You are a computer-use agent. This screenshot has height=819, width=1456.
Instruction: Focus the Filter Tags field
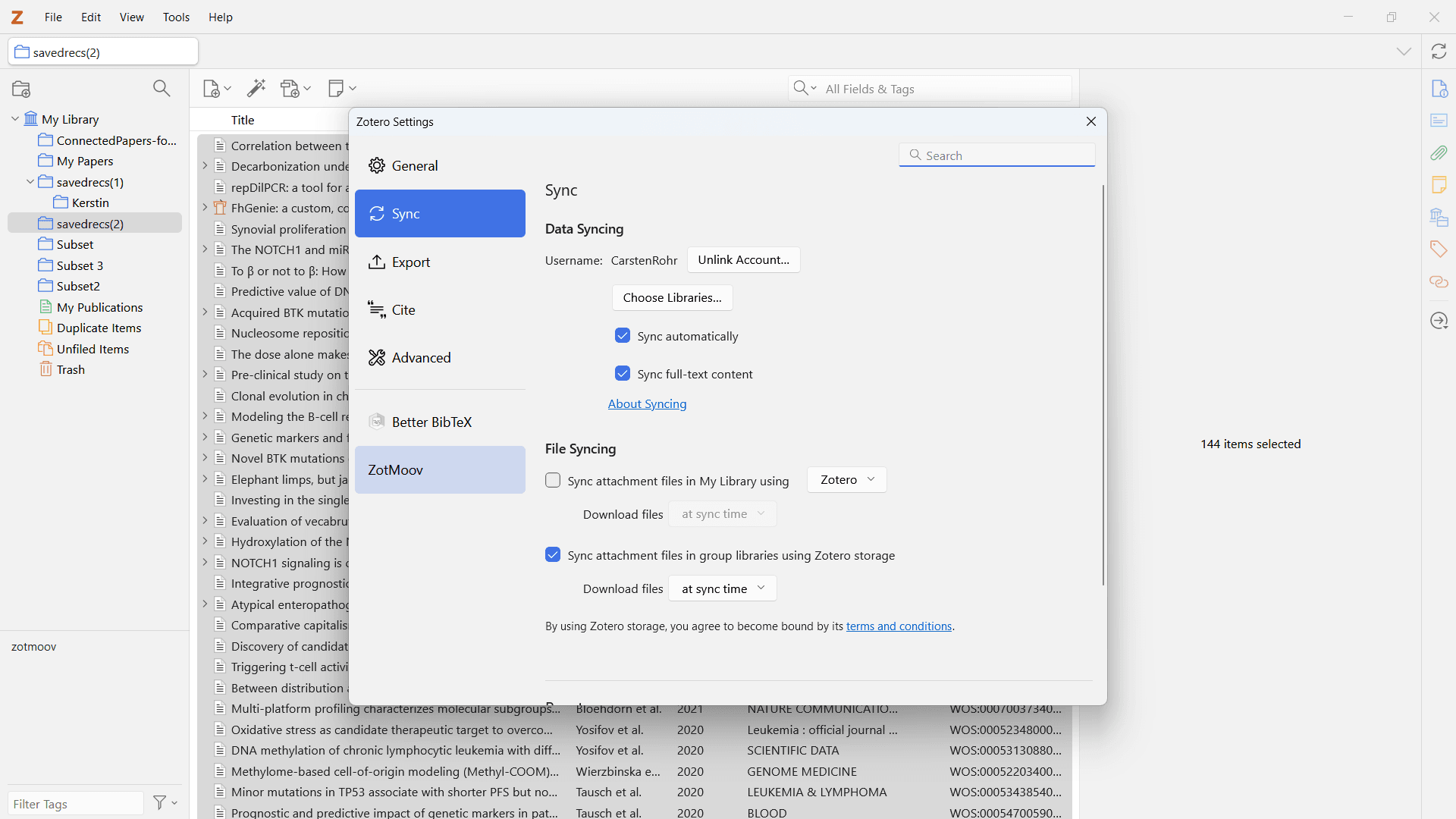(76, 803)
